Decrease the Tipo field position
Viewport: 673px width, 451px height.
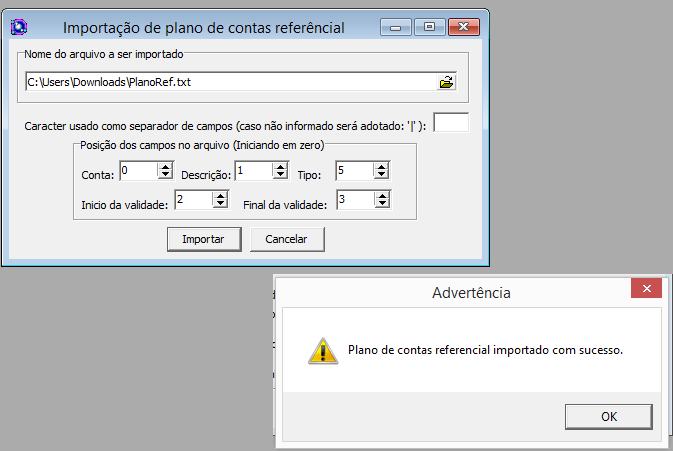click(381, 174)
